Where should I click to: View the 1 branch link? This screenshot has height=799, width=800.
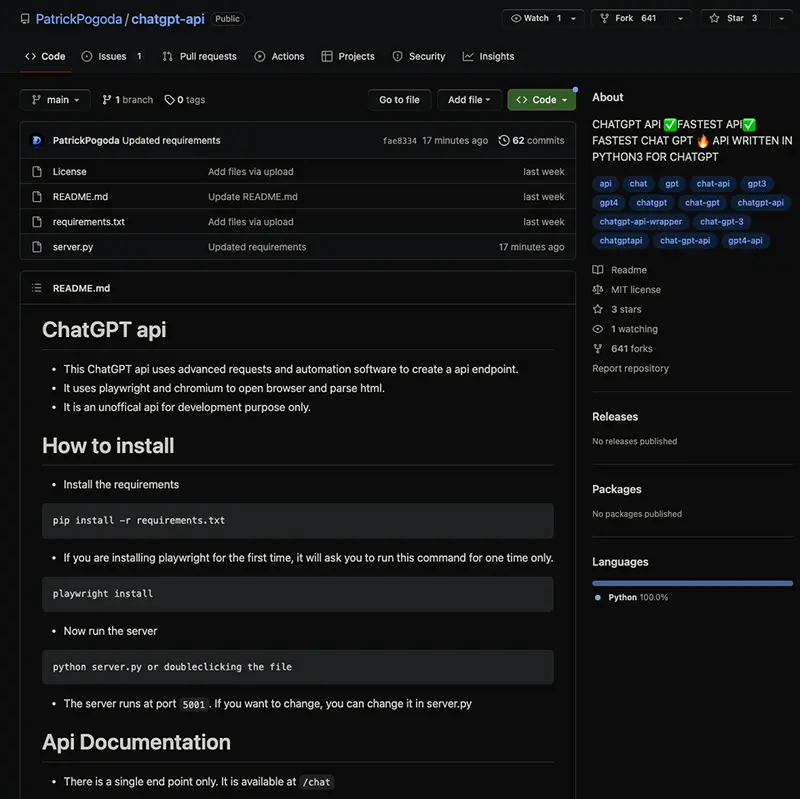pos(128,100)
